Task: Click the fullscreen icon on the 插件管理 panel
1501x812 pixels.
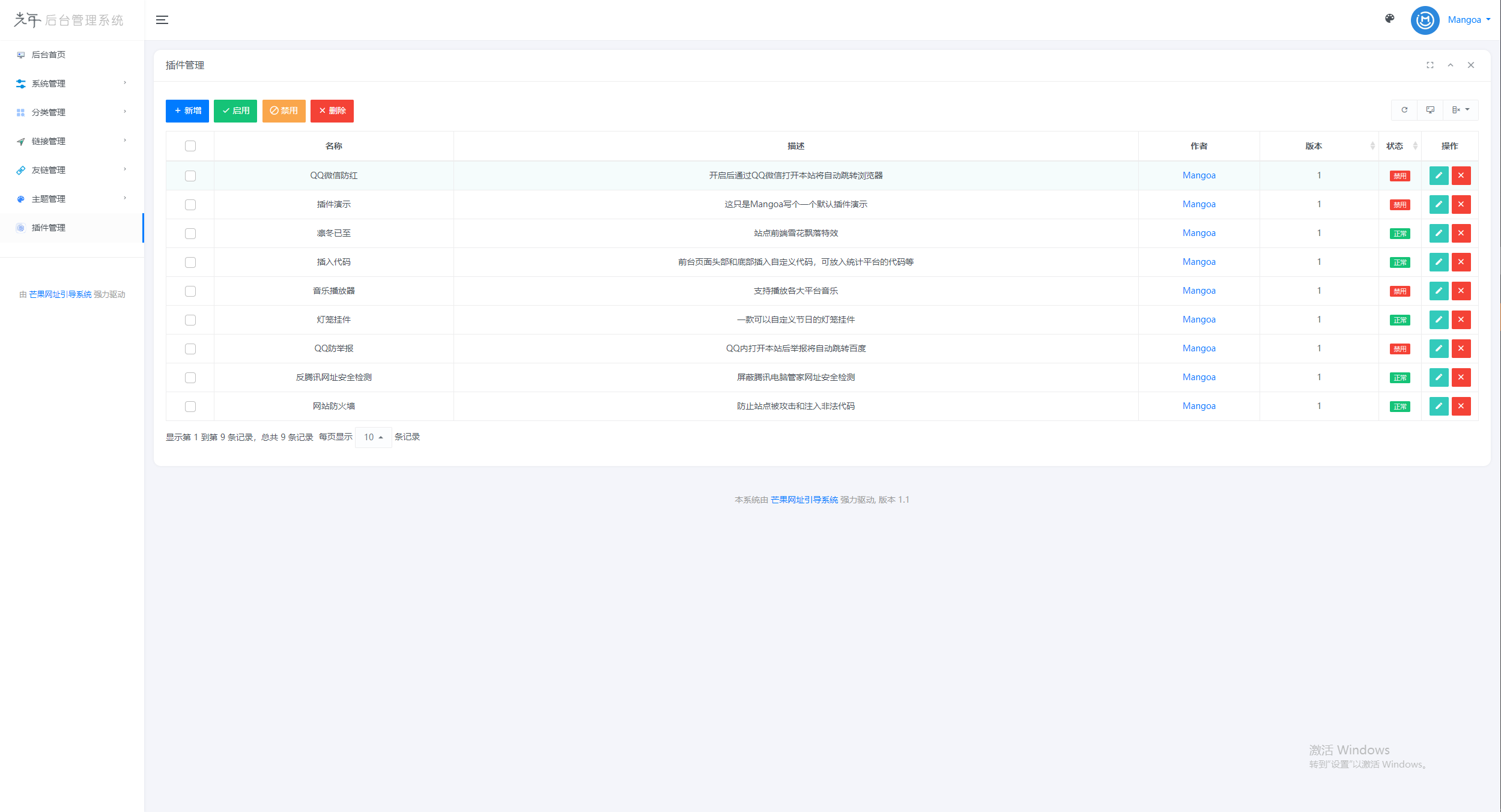Action: [1430, 65]
